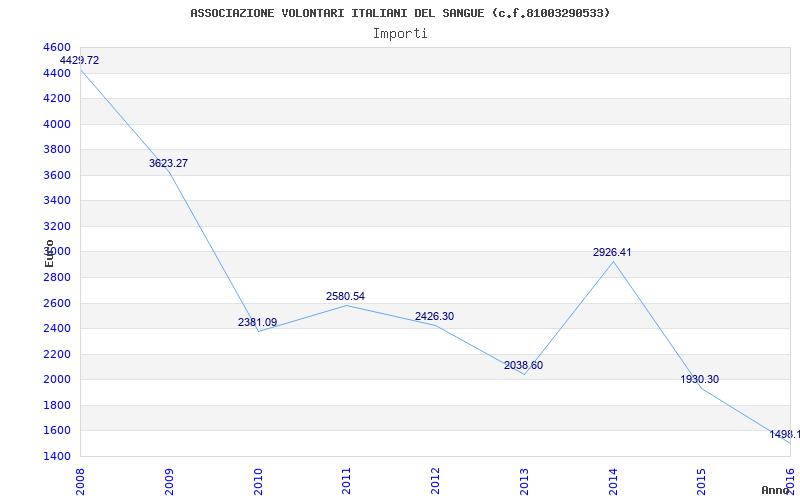Click the Importi chart subtitle

pyautogui.click(x=400, y=34)
